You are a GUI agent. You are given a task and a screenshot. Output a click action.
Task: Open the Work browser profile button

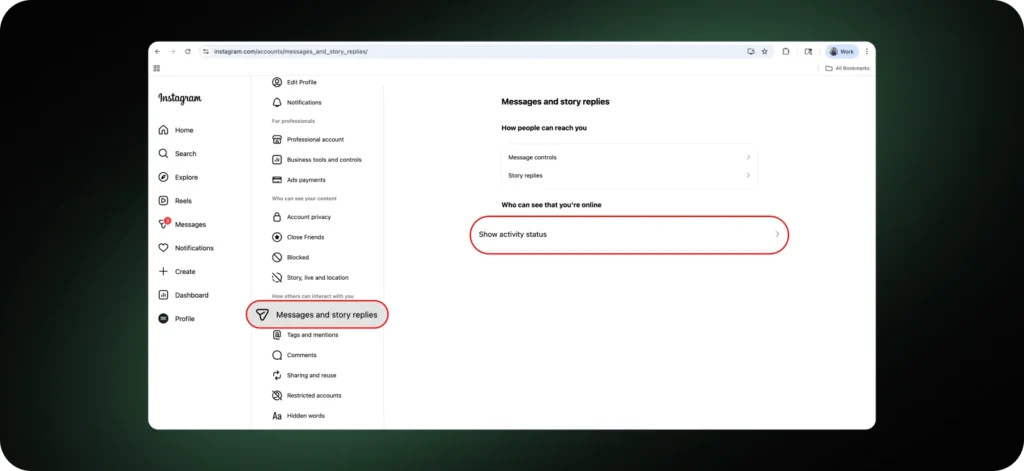point(841,51)
